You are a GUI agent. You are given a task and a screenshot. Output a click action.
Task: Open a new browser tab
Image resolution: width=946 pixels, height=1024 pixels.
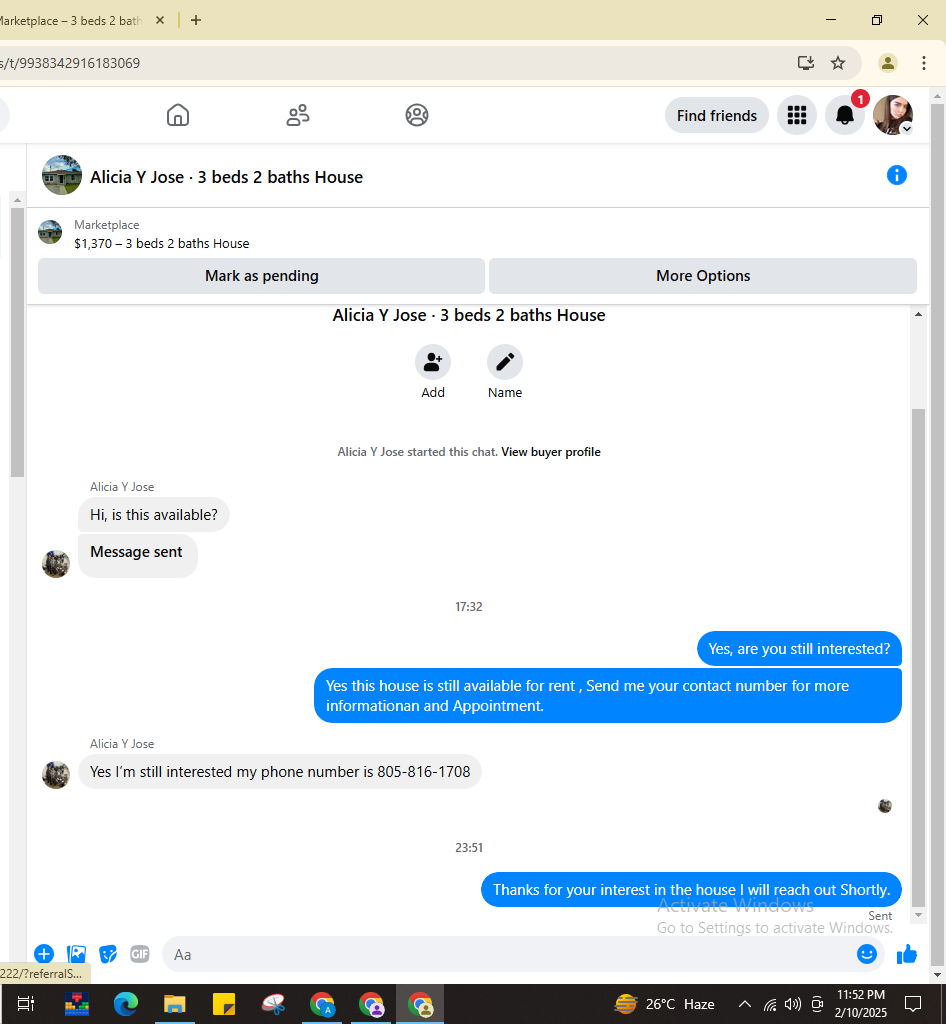point(196,20)
